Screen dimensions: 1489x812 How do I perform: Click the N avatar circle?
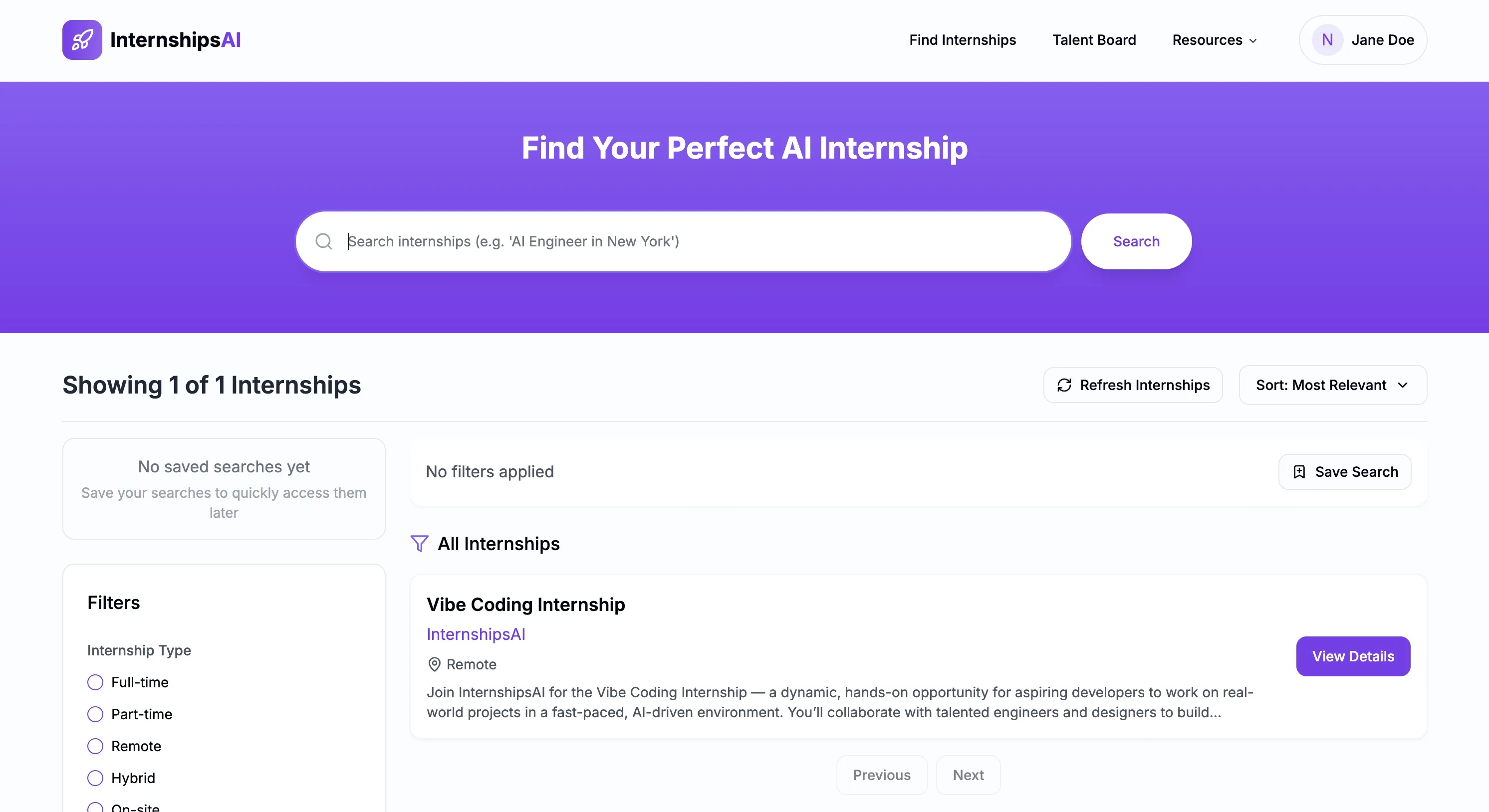point(1327,40)
